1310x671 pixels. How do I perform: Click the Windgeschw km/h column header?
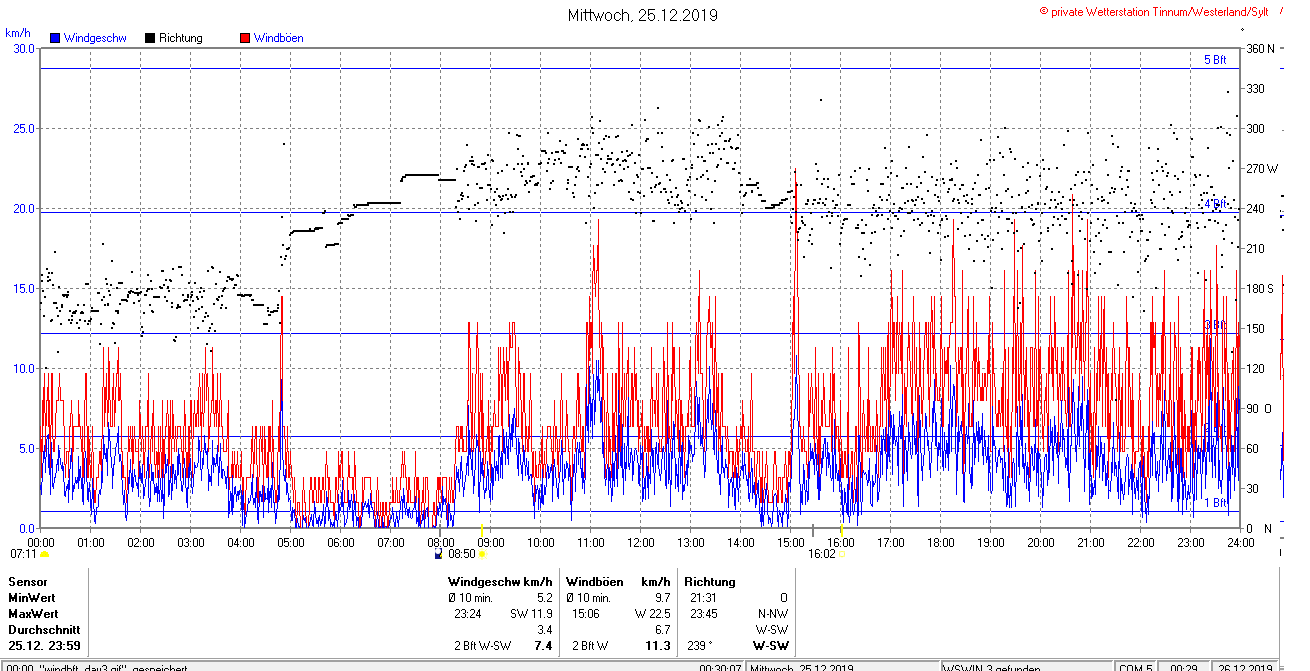point(500,582)
